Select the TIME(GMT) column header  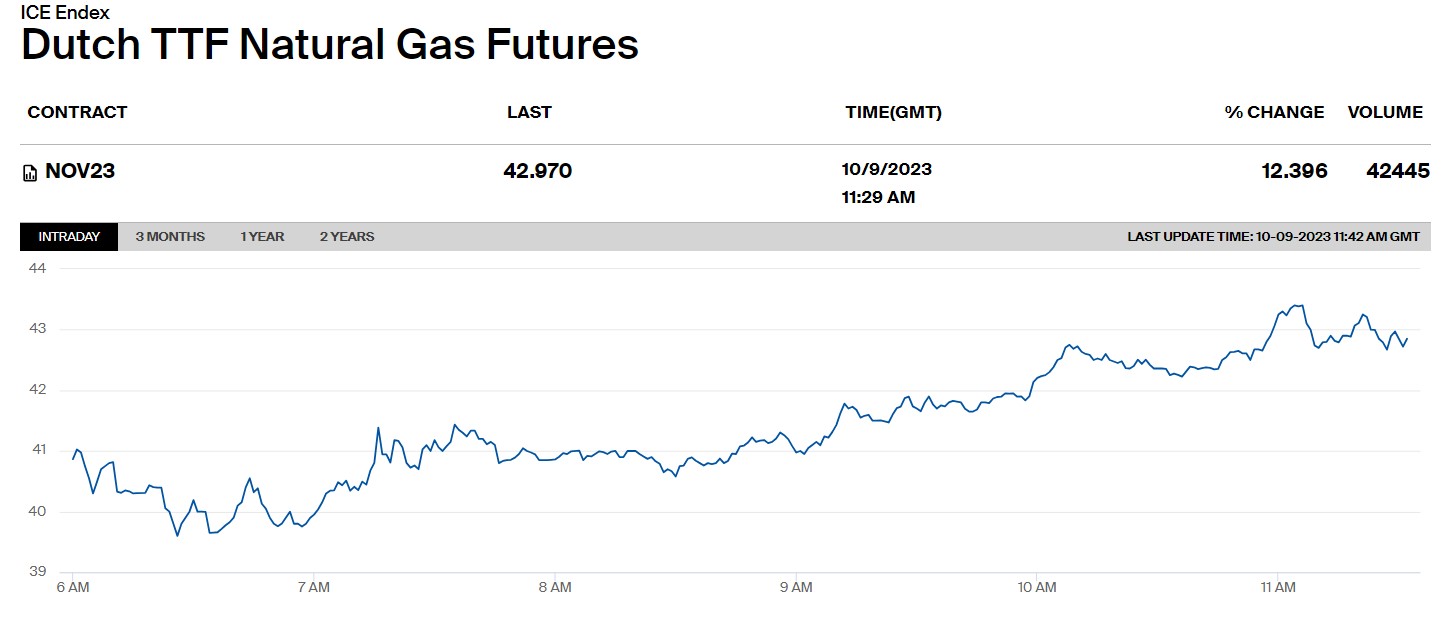click(893, 112)
